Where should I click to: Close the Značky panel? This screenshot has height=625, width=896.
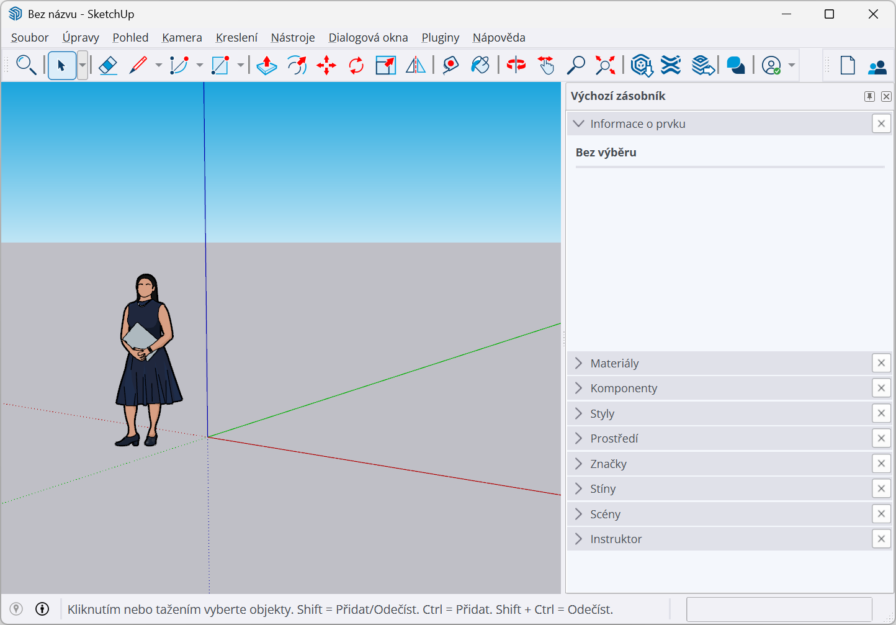pyautogui.click(x=881, y=463)
